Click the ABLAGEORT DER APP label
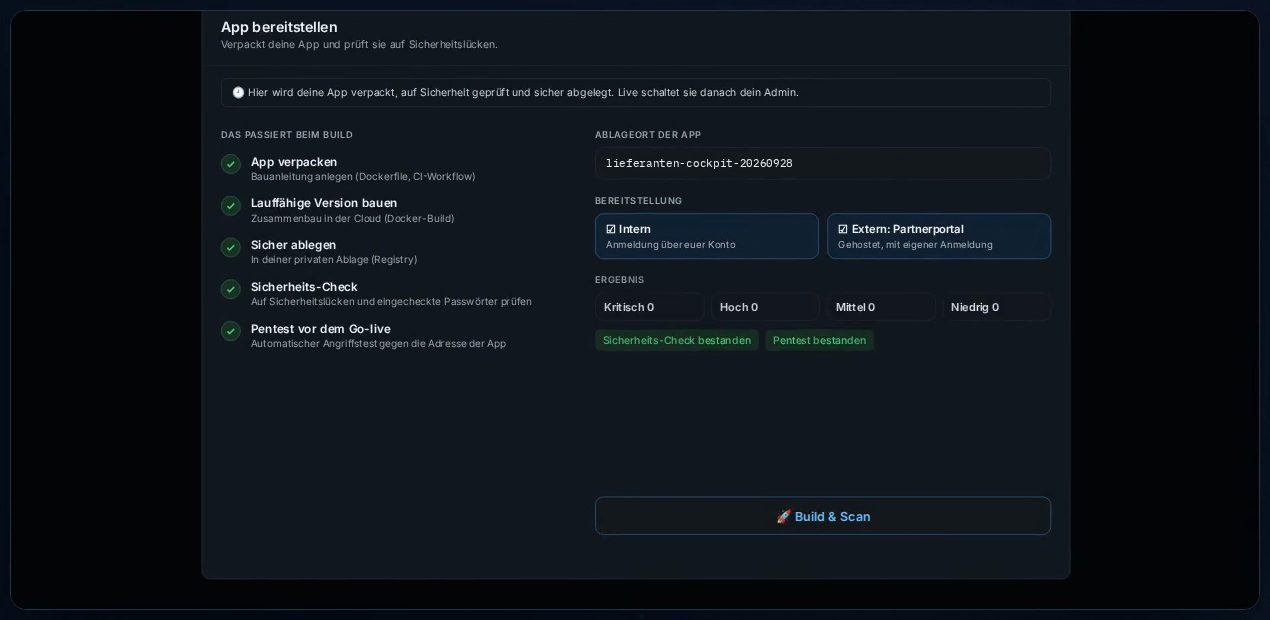The width and height of the screenshot is (1270, 620). coord(648,135)
